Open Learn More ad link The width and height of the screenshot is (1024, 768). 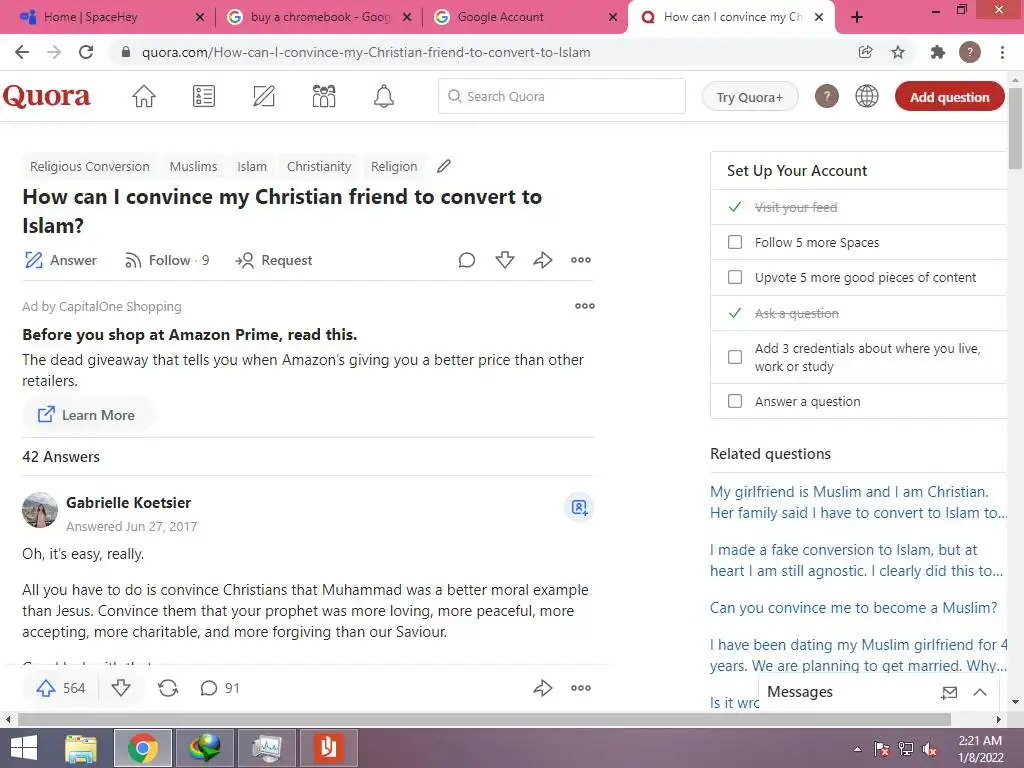(x=87, y=415)
